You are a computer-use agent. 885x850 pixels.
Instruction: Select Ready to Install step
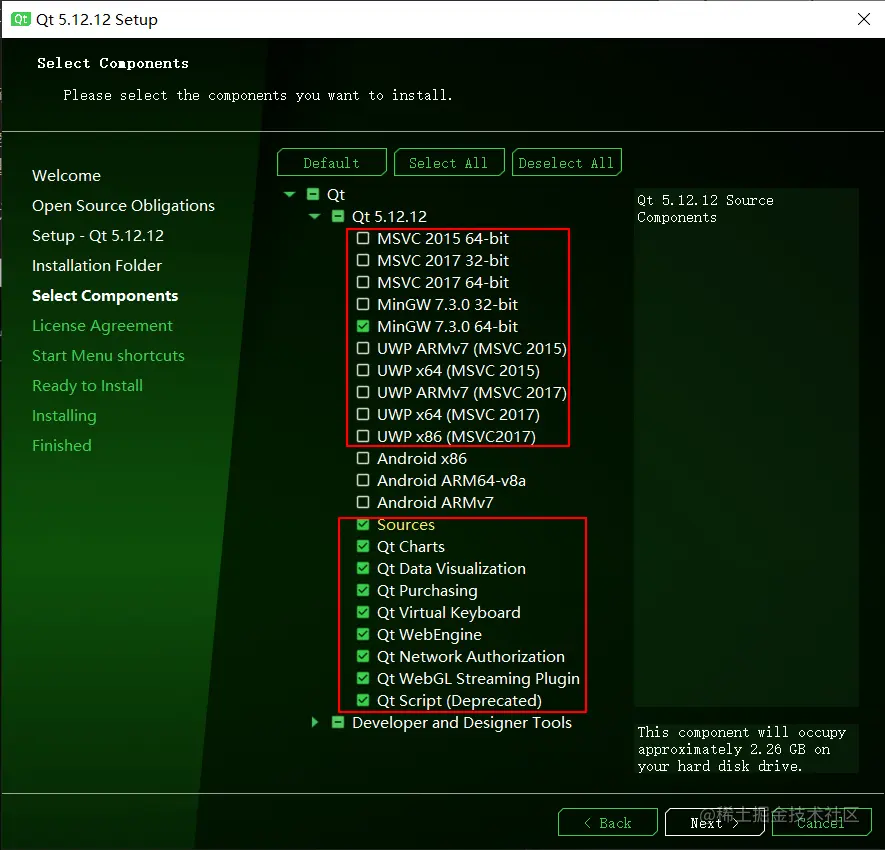point(87,386)
